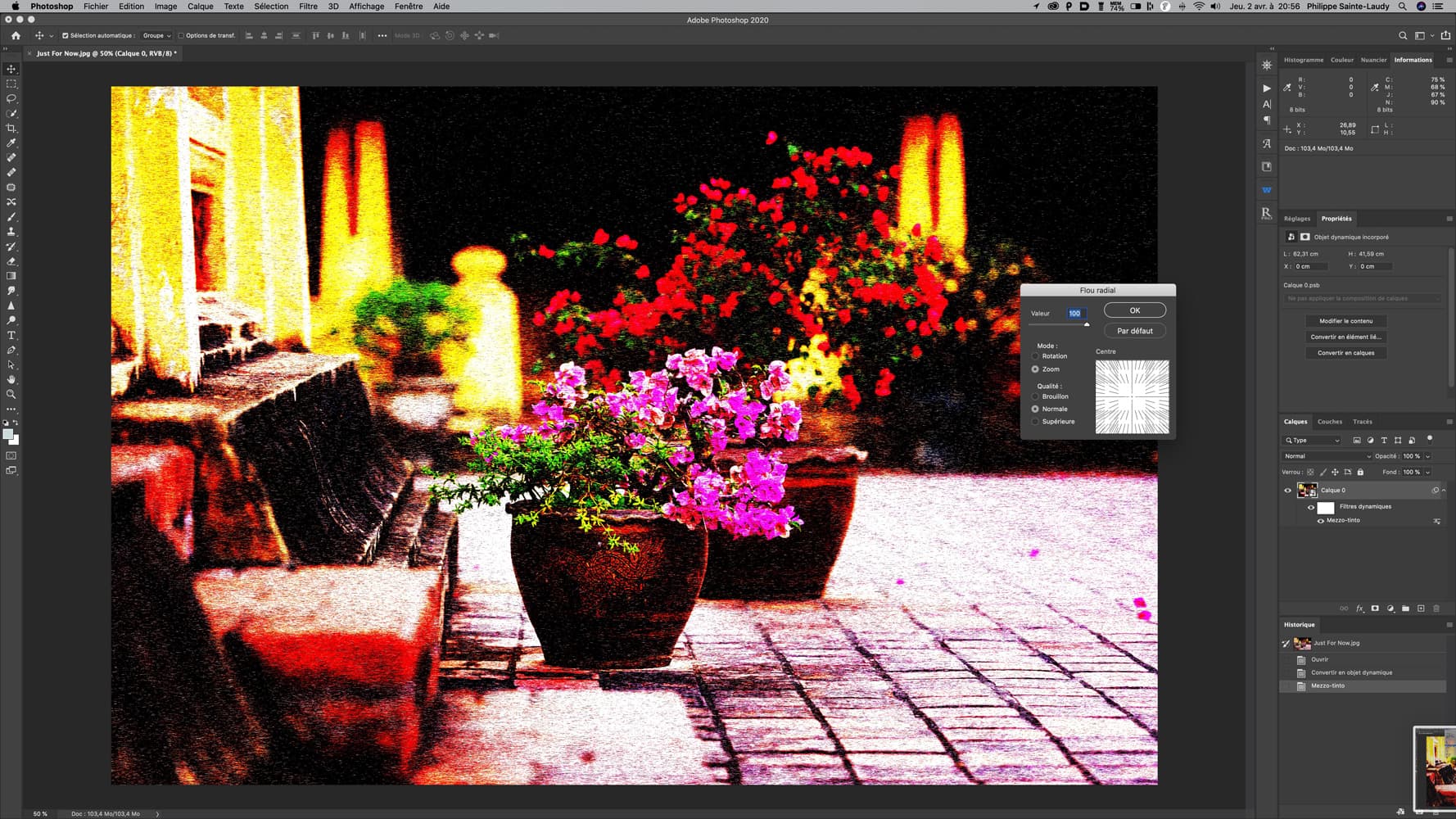Image resolution: width=1456 pixels, height=819 pixels.
Task: Select the Crop tool
Action: point(11,129)
